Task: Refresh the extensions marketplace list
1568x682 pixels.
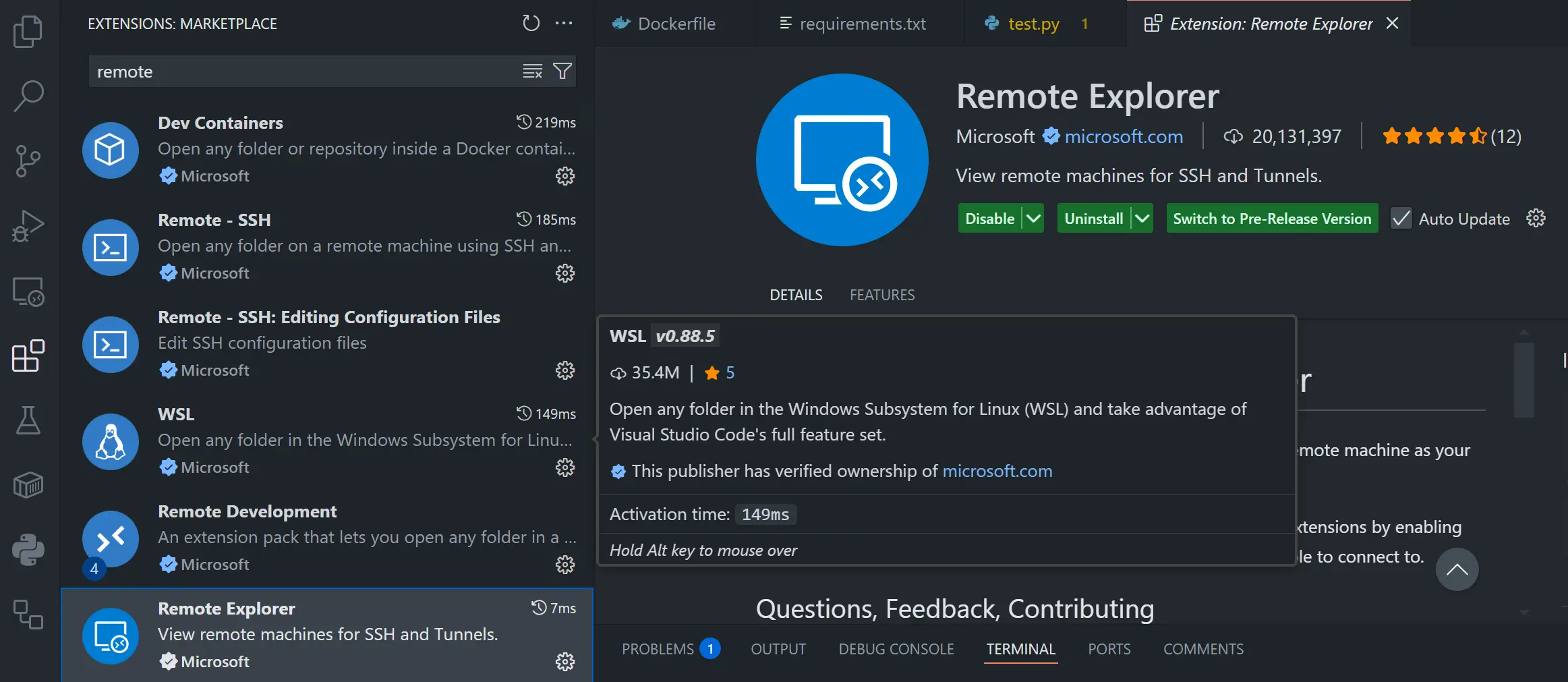Action: tap(531, 24)
